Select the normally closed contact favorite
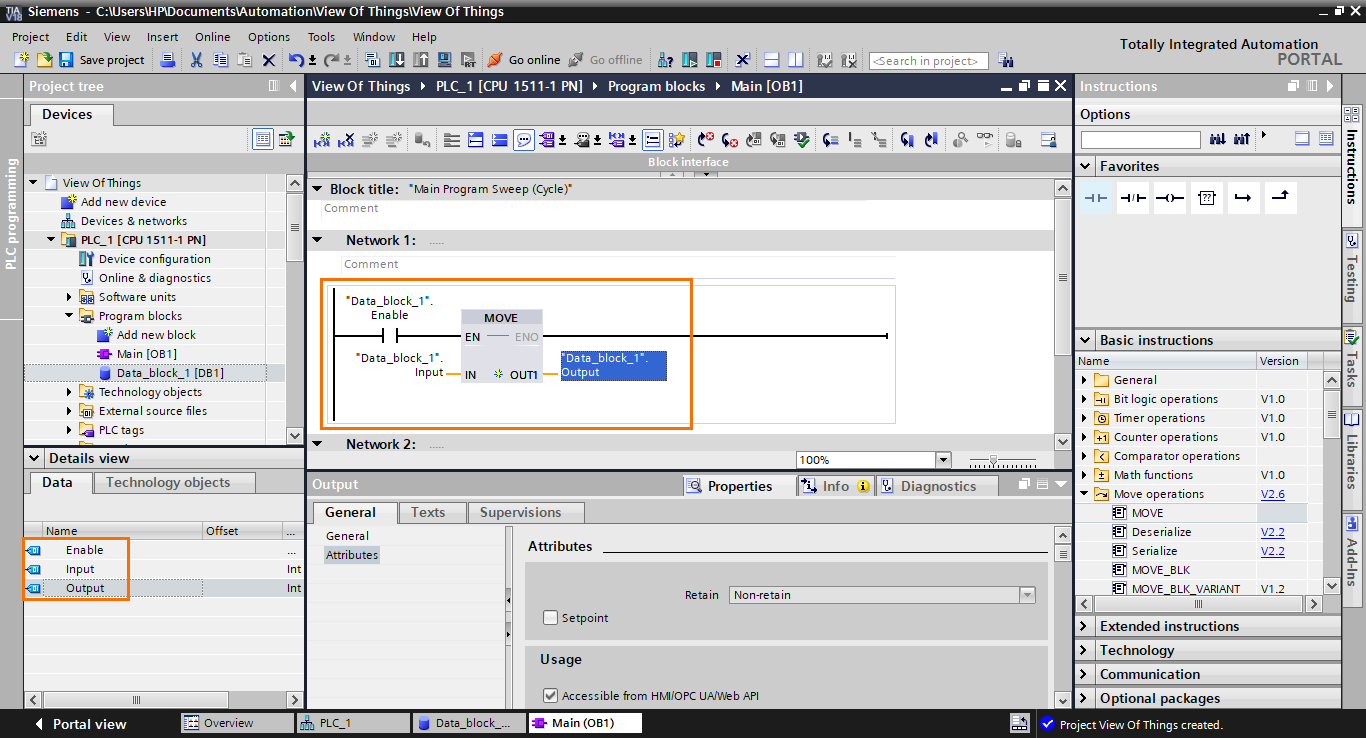The width and height of the screenshot is (1366, 738). click(1133, 198)
